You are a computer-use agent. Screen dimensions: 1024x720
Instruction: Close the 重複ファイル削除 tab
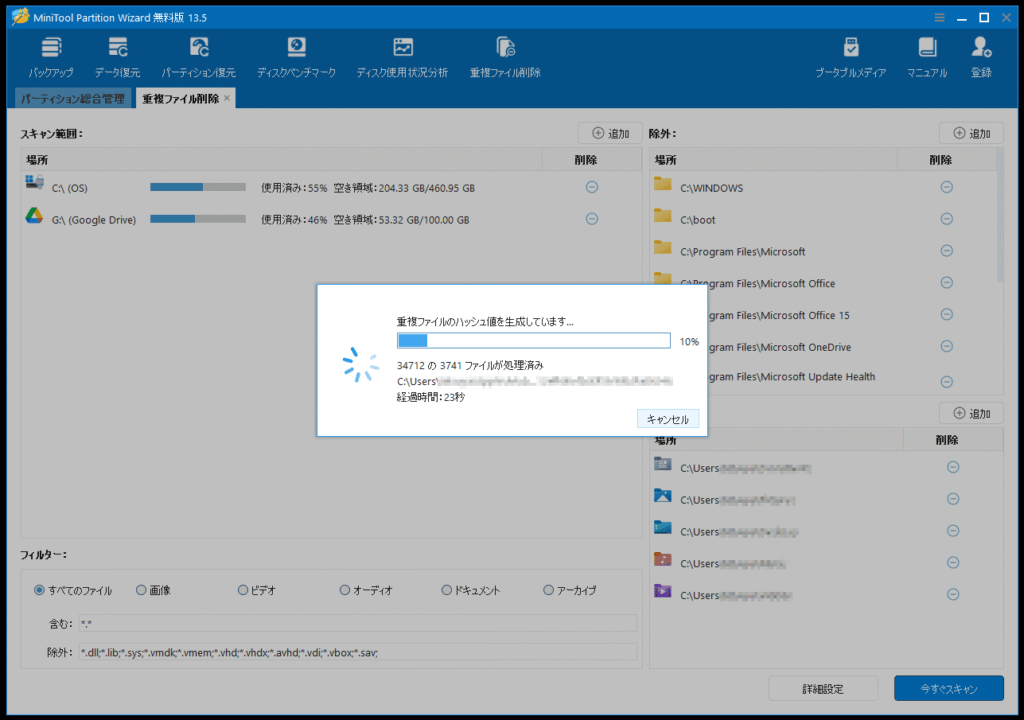pyautogui.click(x=227, y=98)
